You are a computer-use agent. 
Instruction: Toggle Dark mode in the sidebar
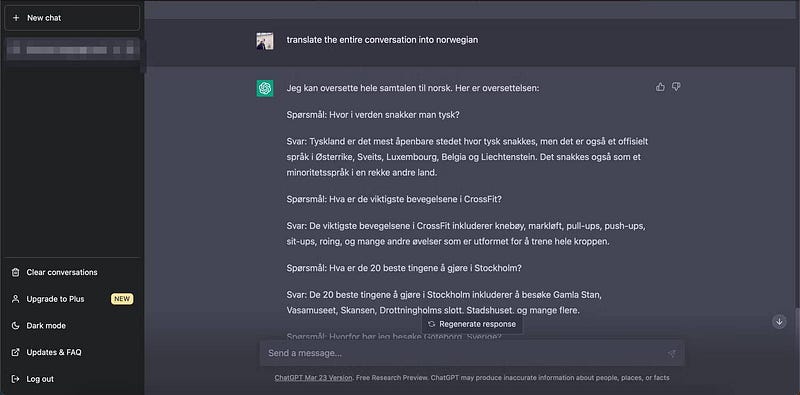[72, 326]
